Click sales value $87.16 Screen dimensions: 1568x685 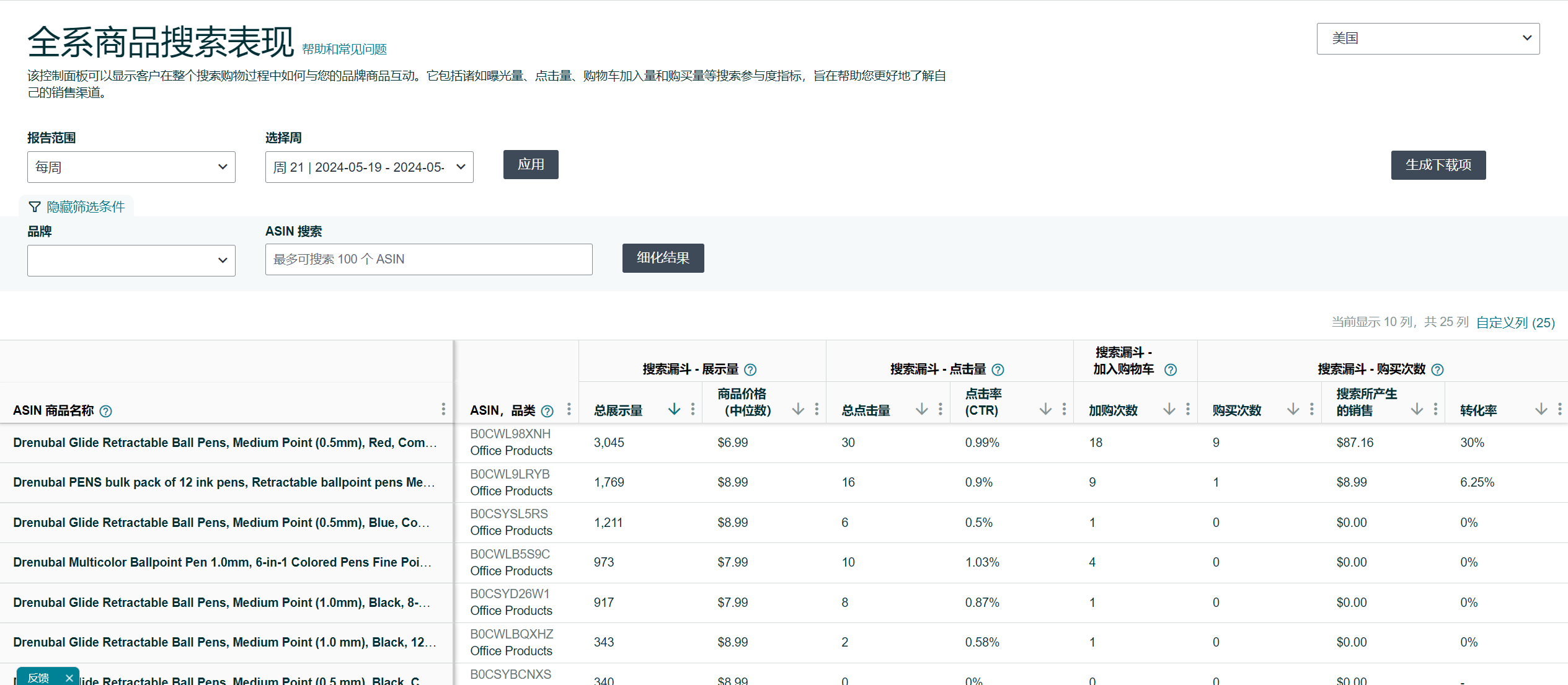point(1355,443)
